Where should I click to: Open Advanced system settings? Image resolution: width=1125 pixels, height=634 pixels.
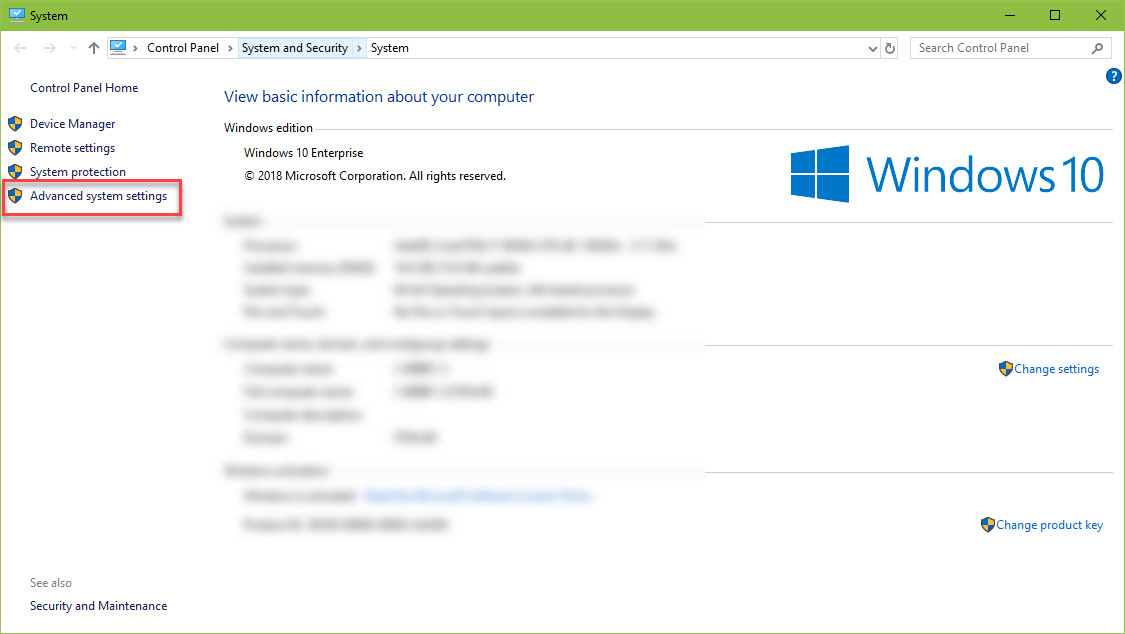click(x=98, y=196)
